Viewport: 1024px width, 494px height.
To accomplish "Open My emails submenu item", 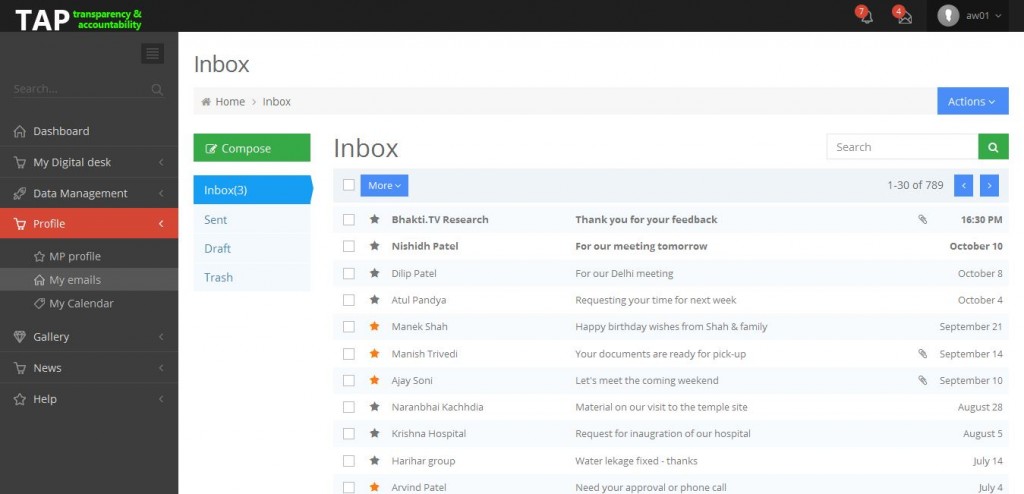I will point(89,280).
